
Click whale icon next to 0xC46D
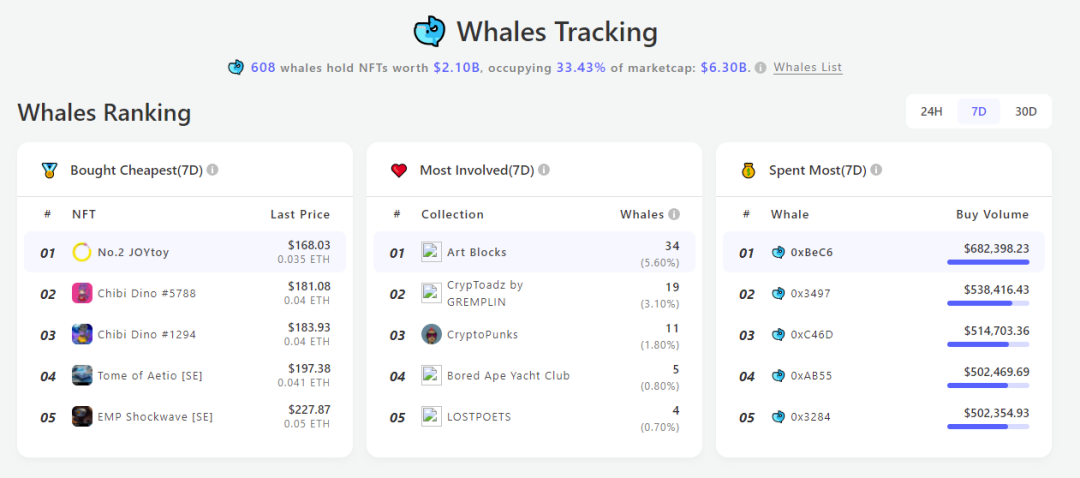778,335
